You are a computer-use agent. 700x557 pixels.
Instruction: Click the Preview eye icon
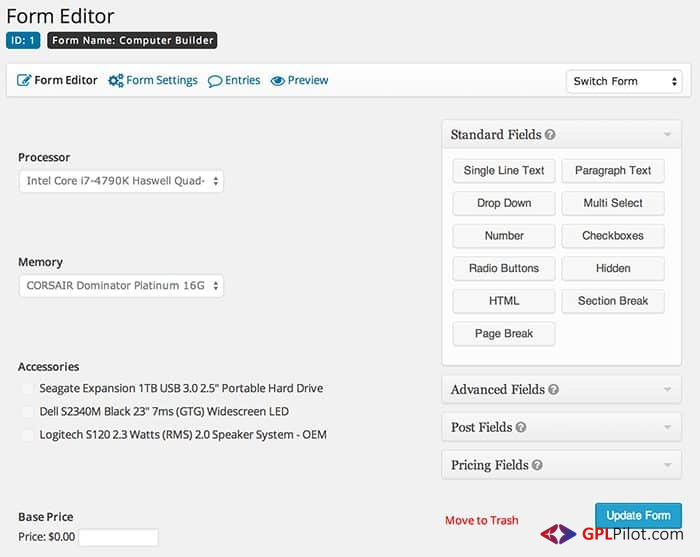click(278, 81)
